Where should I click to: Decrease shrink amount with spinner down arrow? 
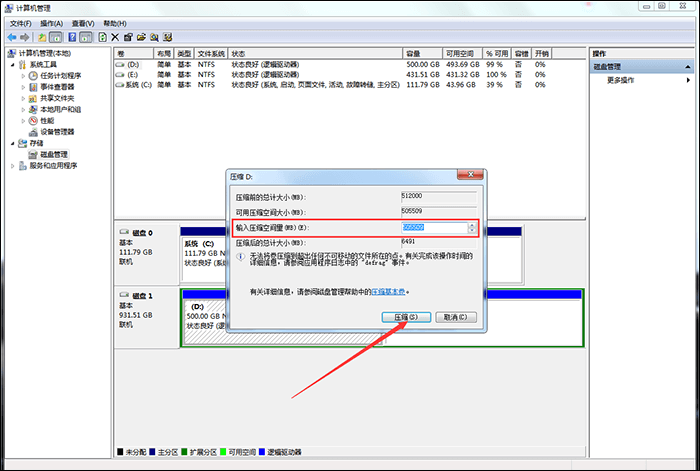click(x=472, y=231)
